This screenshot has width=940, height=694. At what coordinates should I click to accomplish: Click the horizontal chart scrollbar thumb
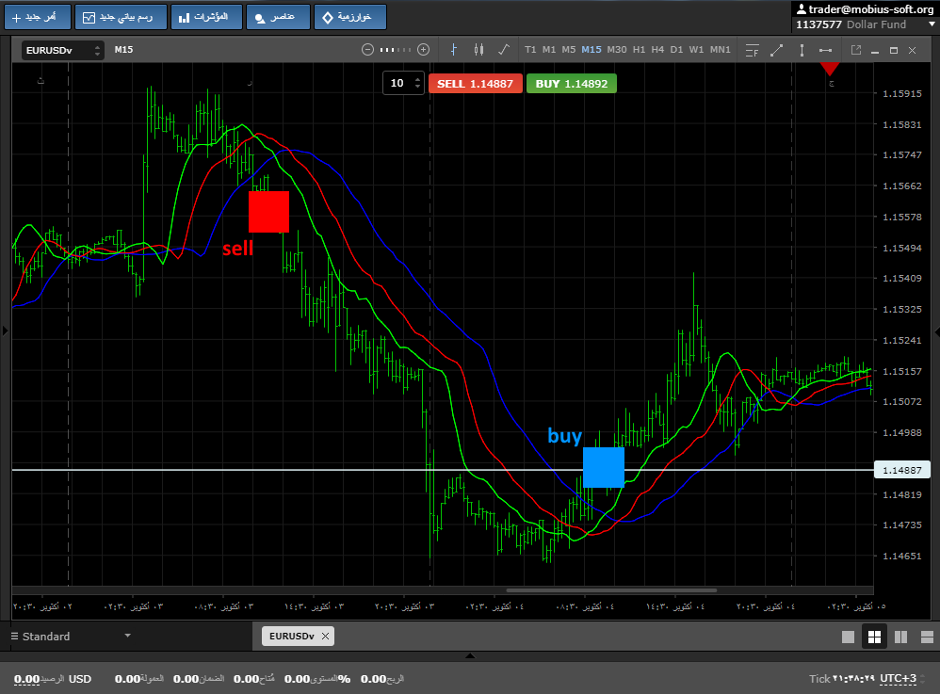(611, 590)
